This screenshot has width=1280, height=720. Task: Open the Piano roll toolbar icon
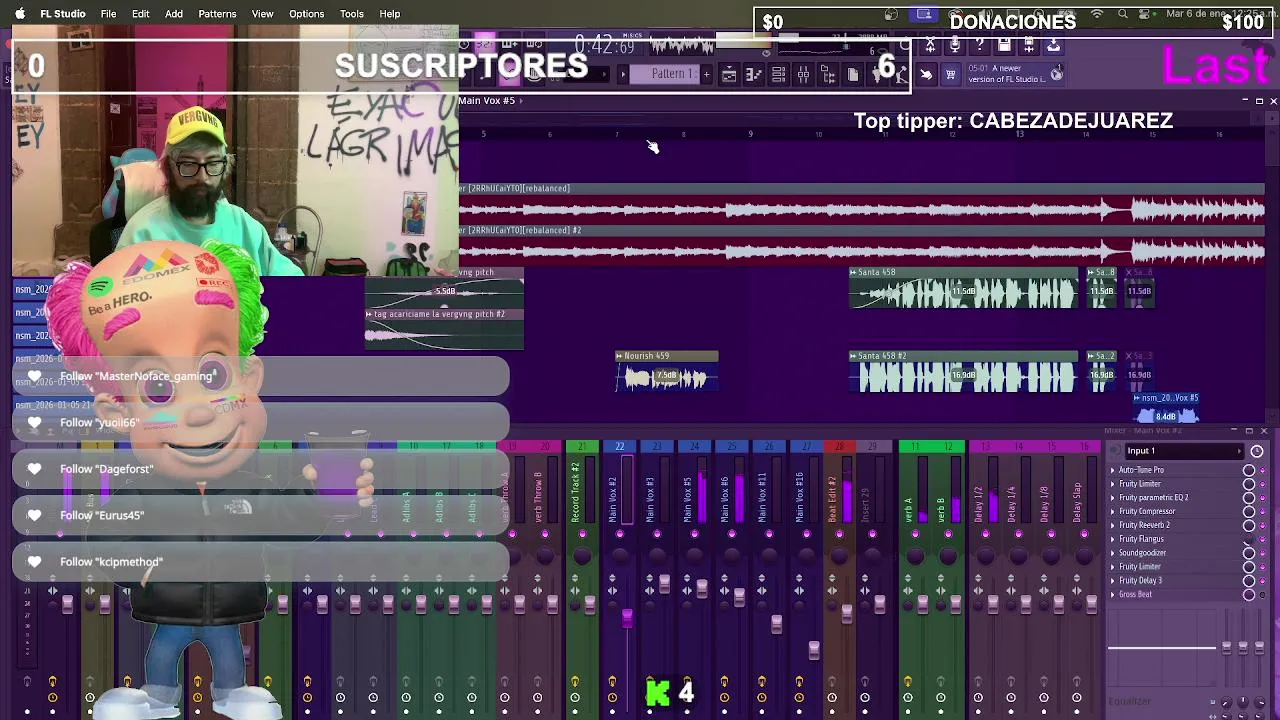point(754,74)
